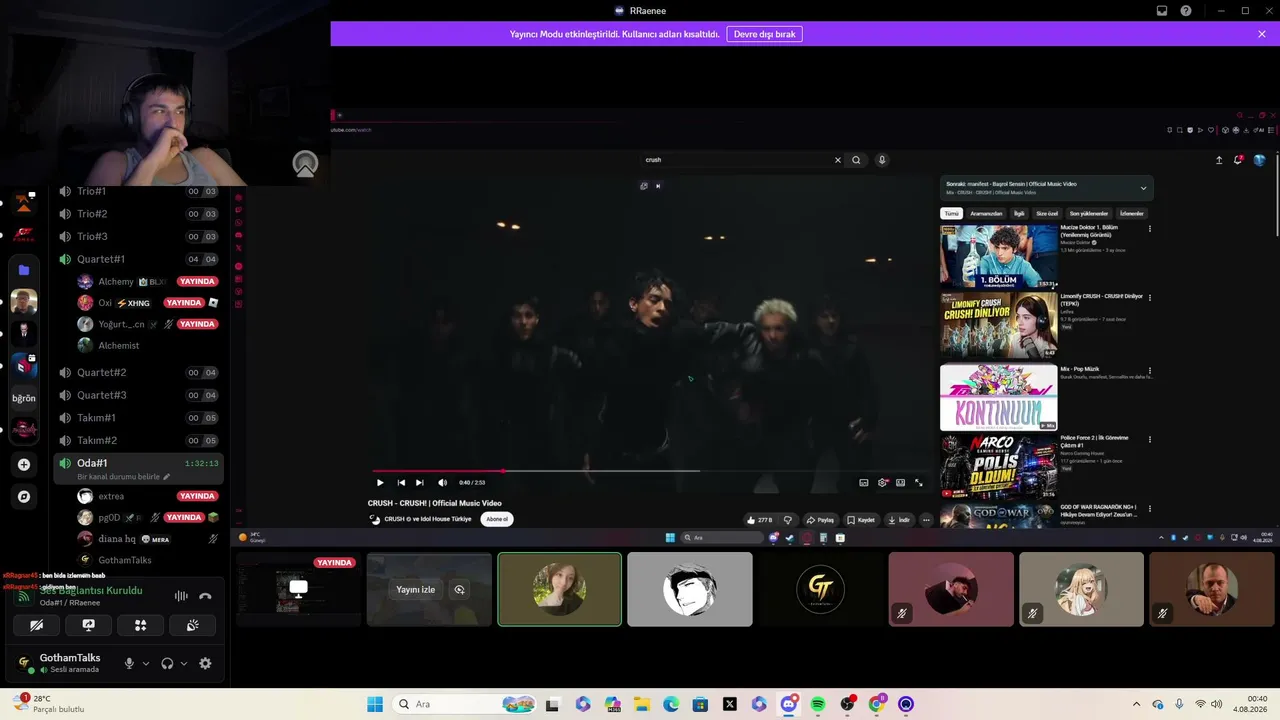The height and width of the screenshot is (720, 1280).
Task: Open the bğrön server
Action: (24, 398)
